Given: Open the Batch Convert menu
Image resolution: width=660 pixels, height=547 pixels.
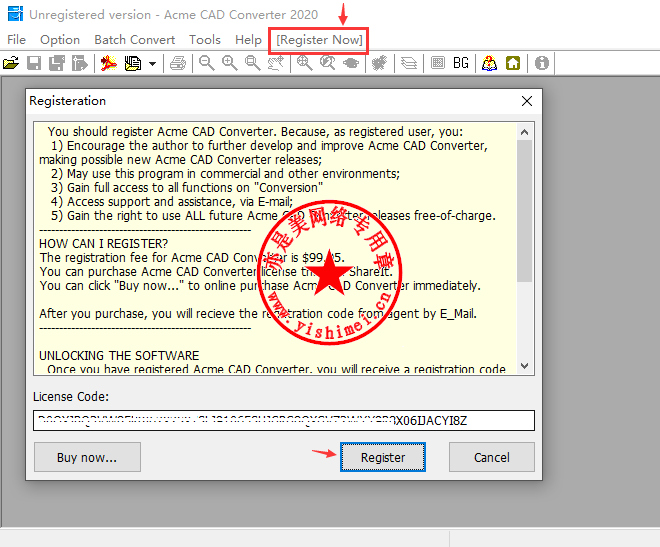Looking at the screenshot, I should tap(134, 40).
